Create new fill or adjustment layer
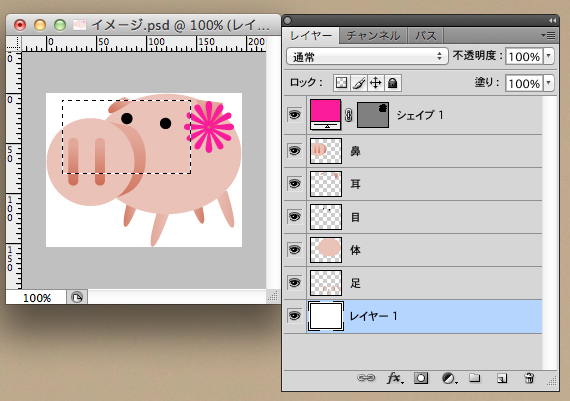Screen dimensions: 570x401 tap(449, 378)
